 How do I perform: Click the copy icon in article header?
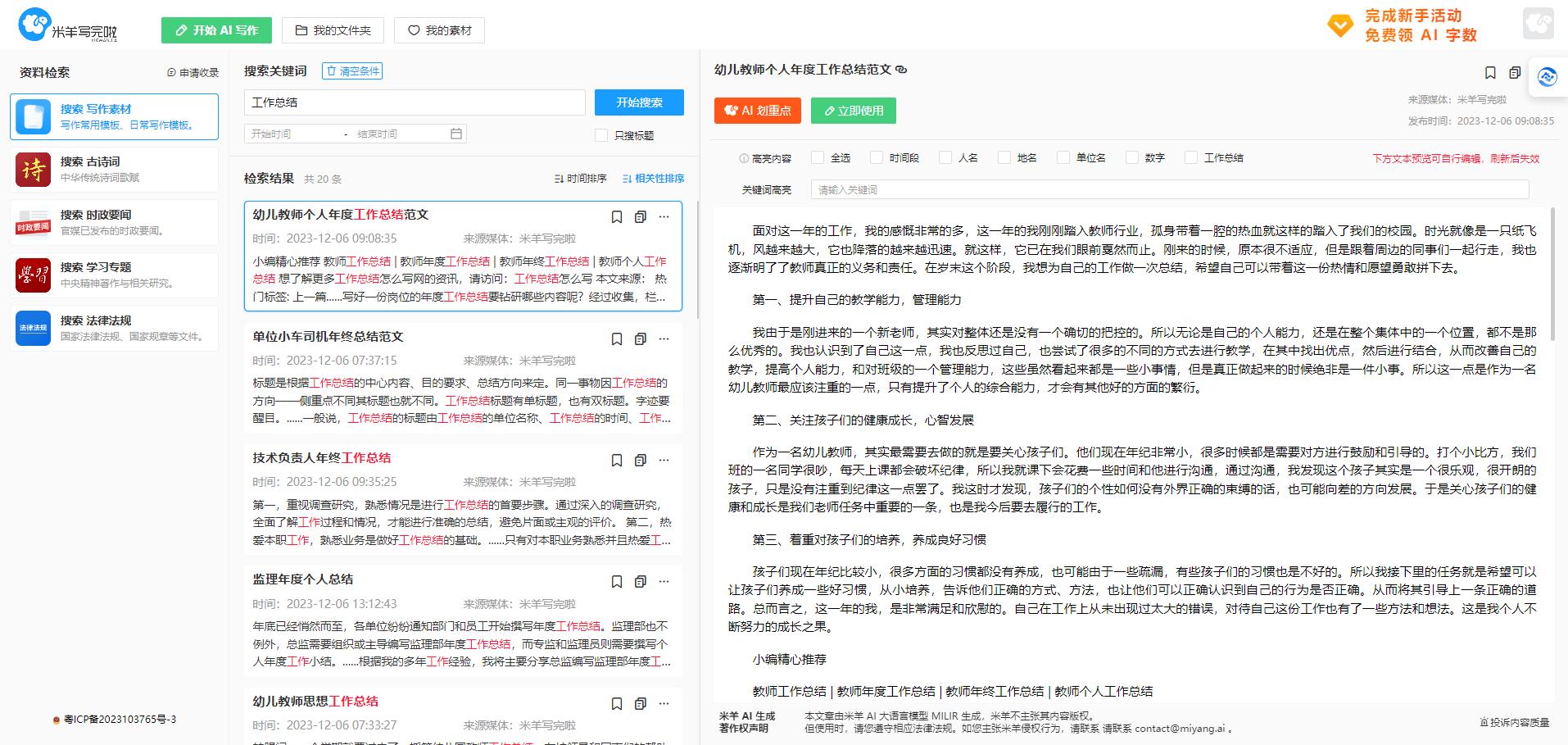1515,73
